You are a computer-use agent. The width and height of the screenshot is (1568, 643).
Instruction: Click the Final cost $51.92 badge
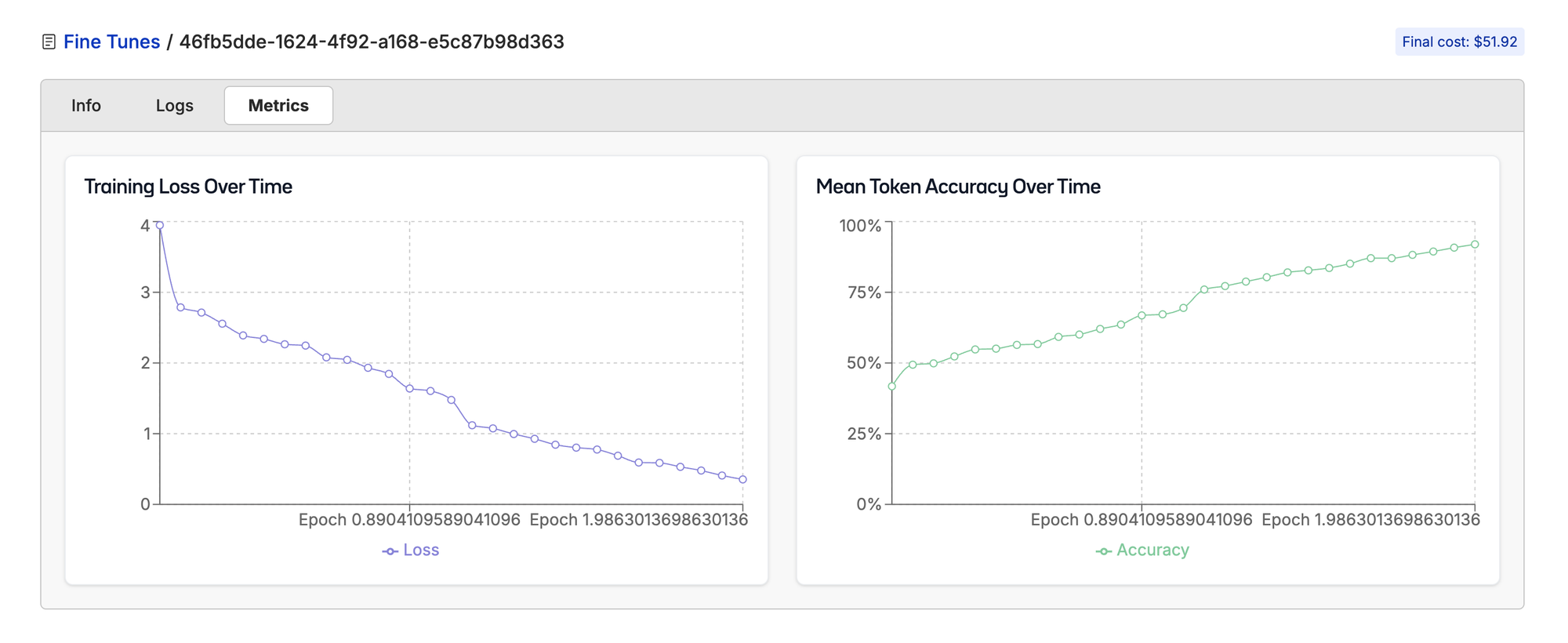pyautogui.click(x=1459, y=42)
